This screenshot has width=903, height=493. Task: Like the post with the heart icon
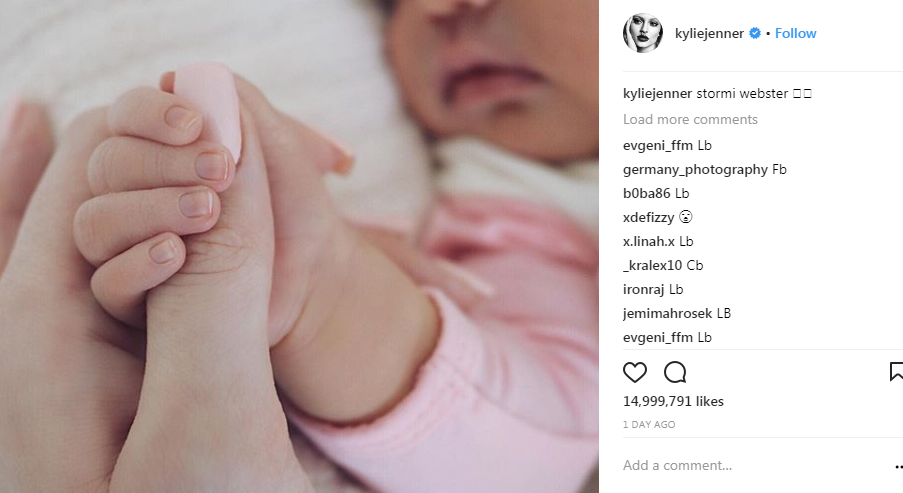(x=635, y=372)
